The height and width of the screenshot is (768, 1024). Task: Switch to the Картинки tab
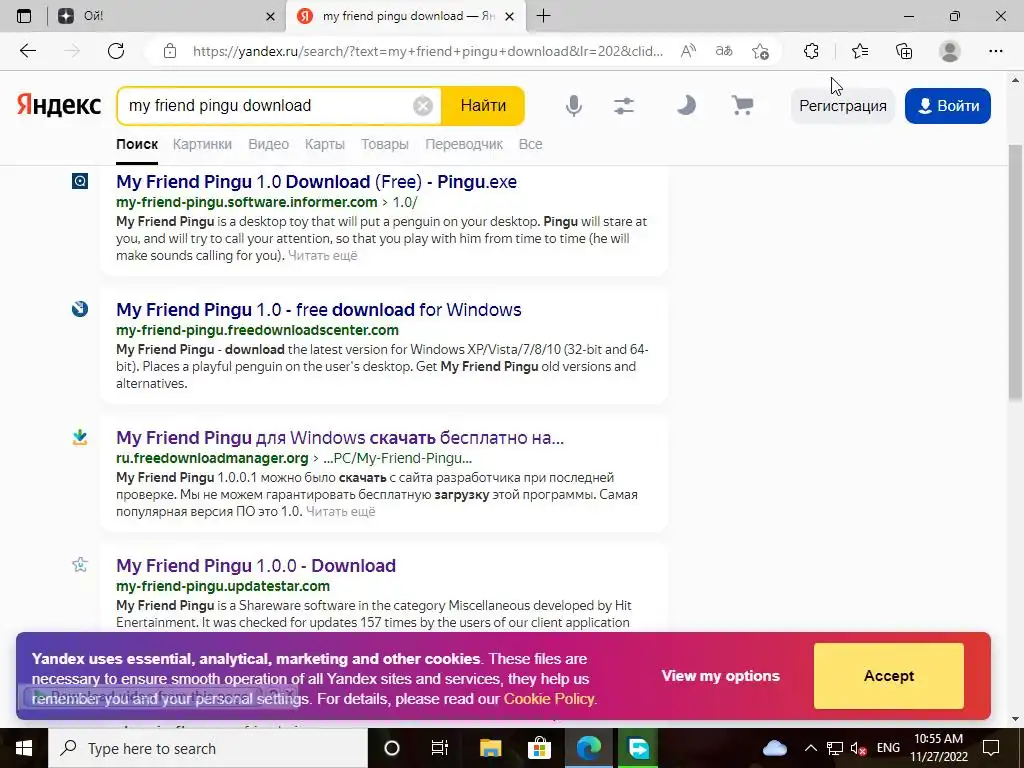click(x=202, y=144)
